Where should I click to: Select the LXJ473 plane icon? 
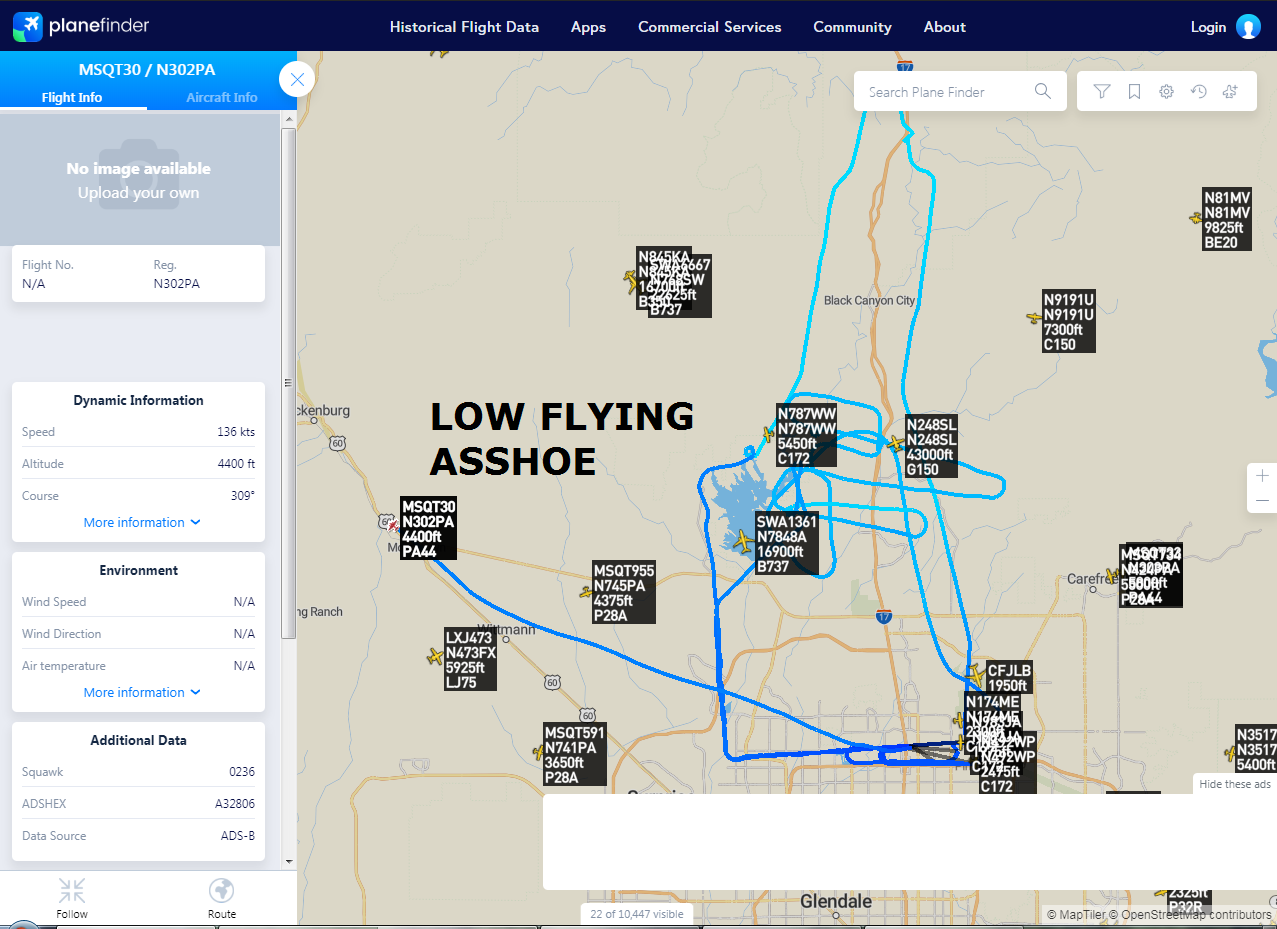(x=435, y=656)
